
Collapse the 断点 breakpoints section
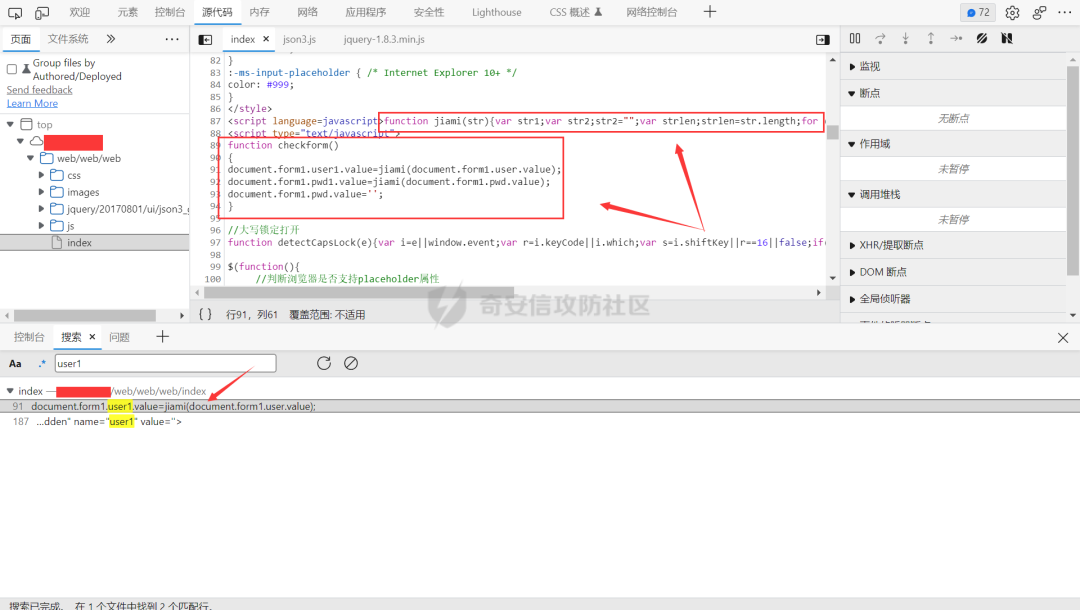(853, 94)
